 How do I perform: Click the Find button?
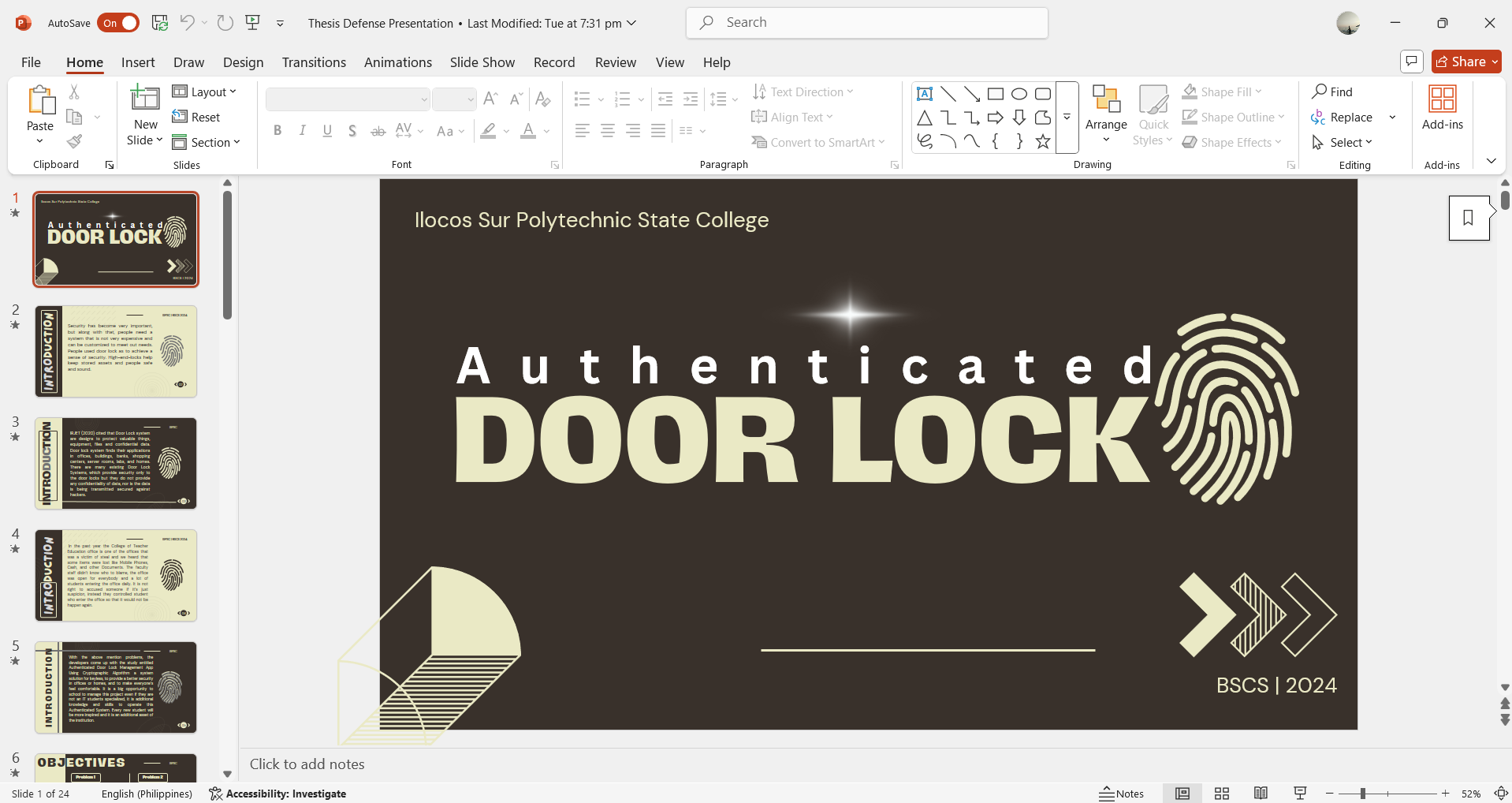point(1332,92)
